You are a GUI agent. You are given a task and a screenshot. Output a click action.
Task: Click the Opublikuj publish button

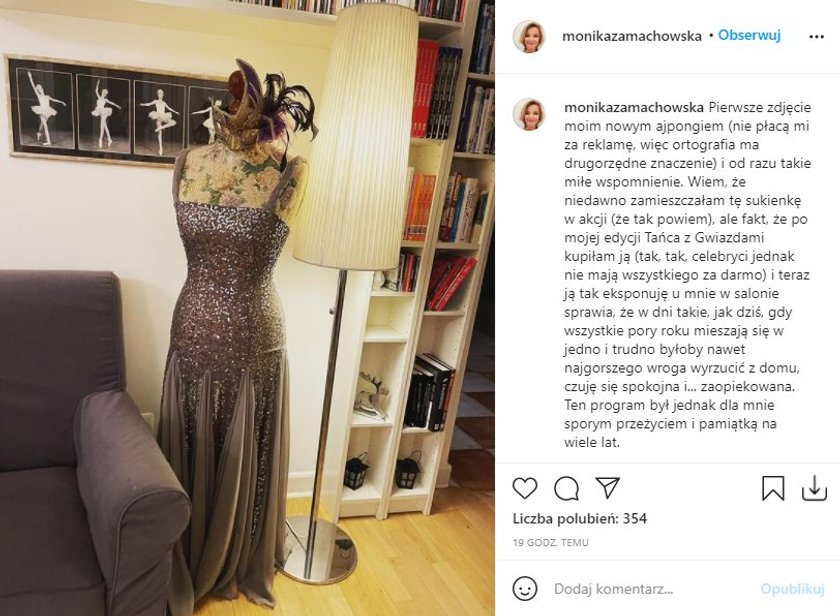792,589
